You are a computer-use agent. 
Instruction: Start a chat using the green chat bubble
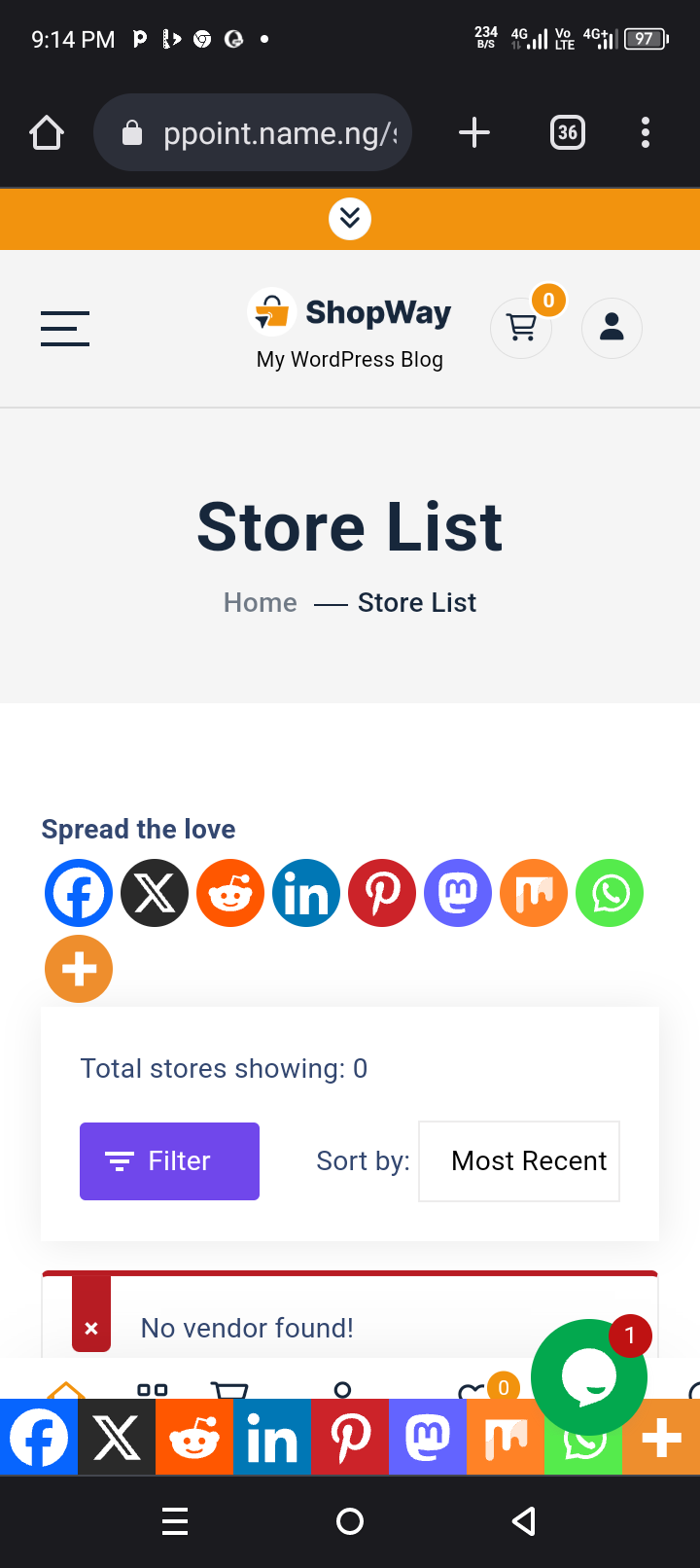[x=588, y=1376]
